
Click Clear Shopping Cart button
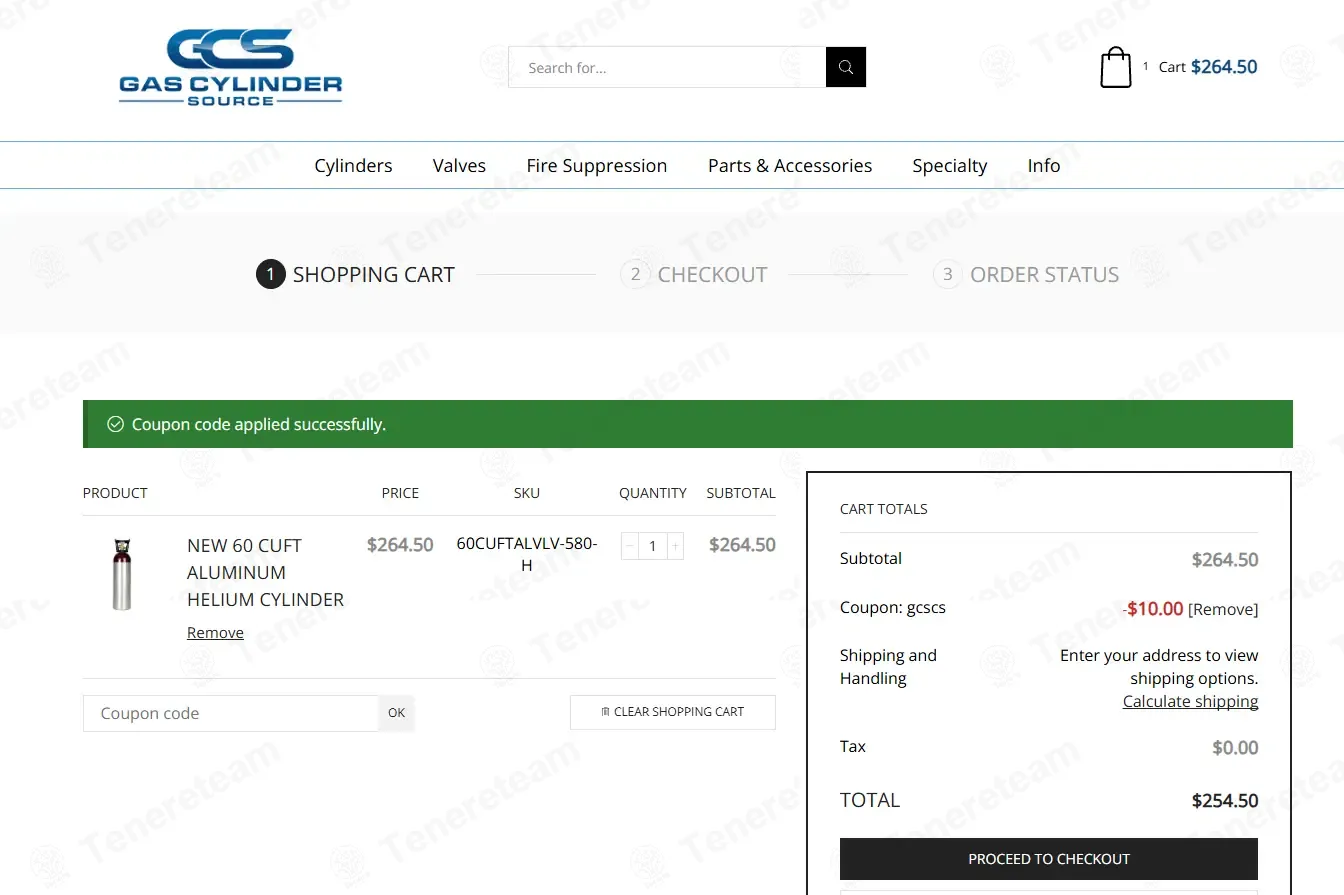tap(673, 712)
